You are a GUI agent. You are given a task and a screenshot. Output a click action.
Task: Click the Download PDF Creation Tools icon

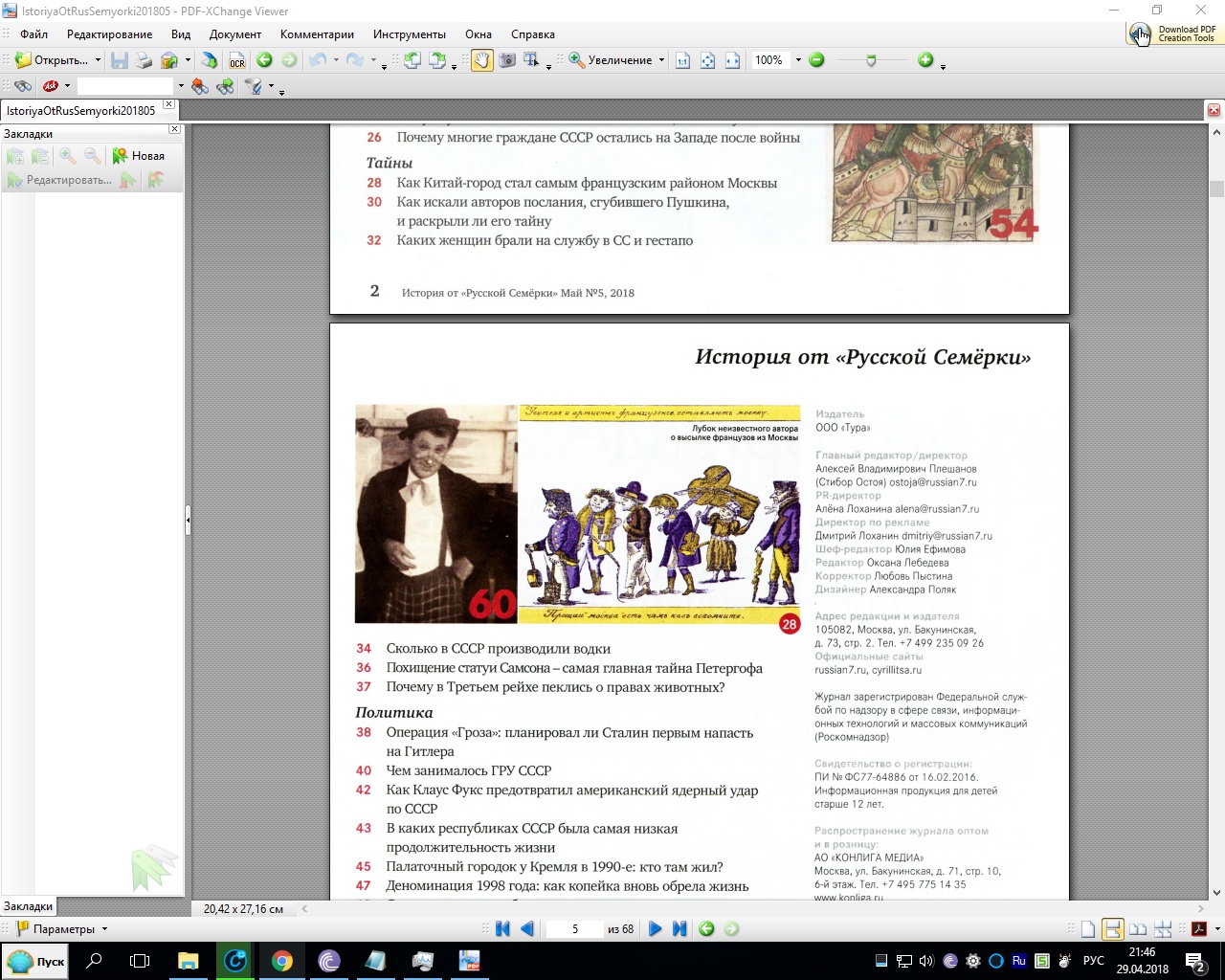pos(1173,33)
